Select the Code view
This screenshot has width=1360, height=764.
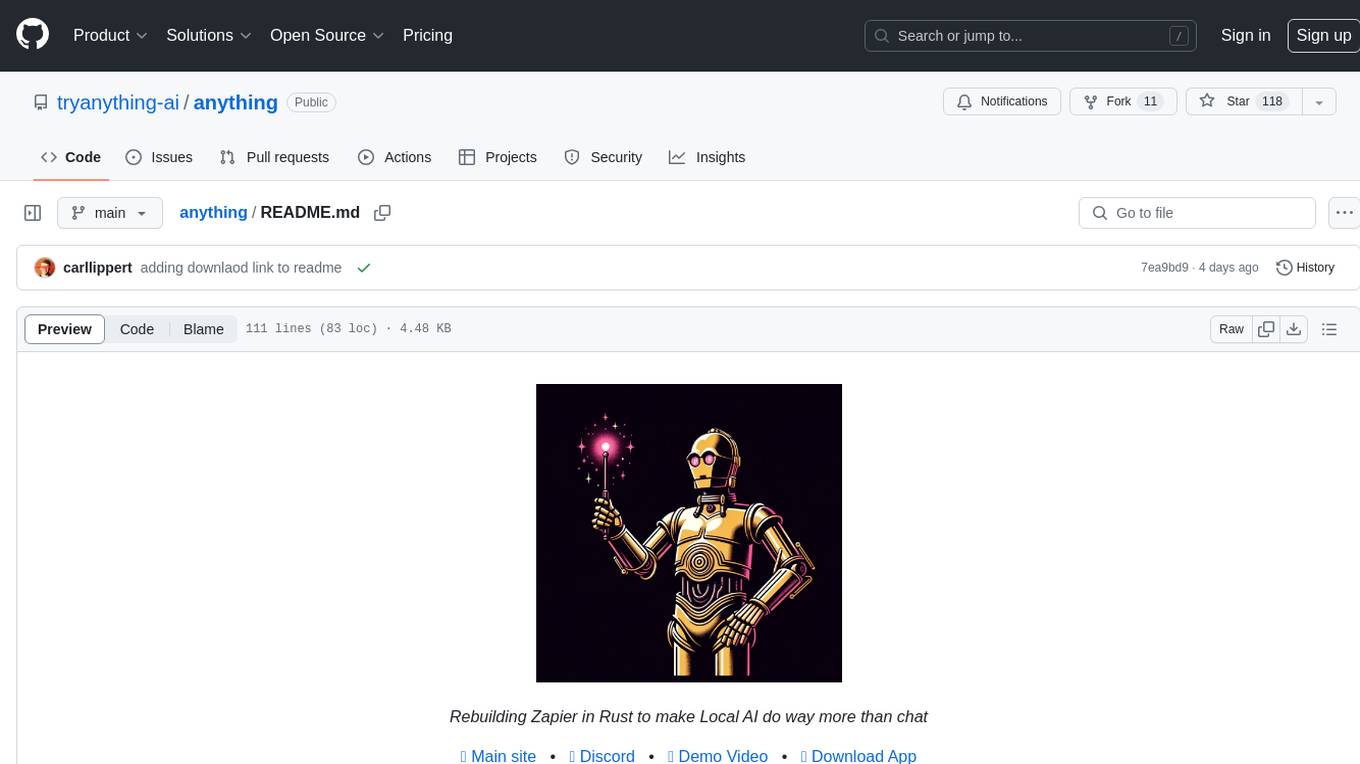pos(137,329)
